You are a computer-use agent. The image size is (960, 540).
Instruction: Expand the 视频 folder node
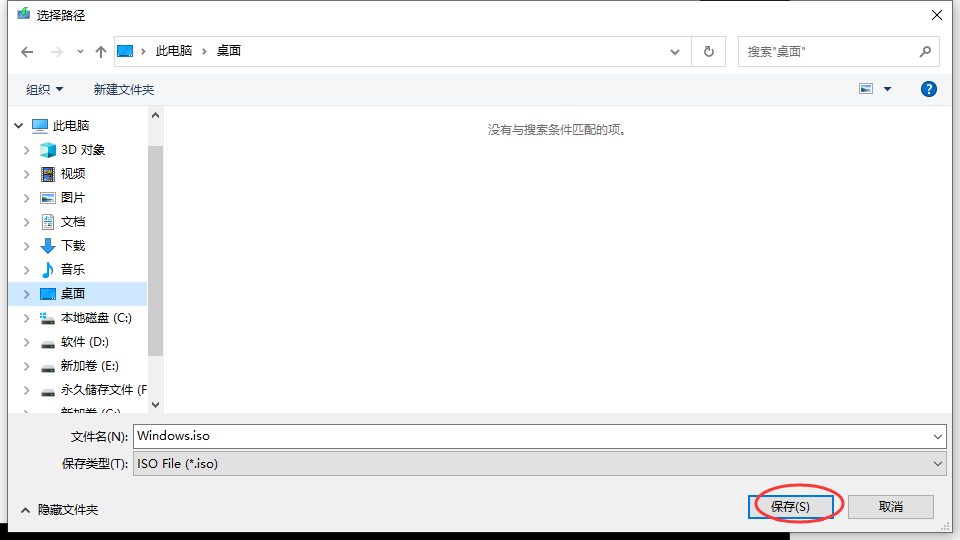[x=26, y=174]
